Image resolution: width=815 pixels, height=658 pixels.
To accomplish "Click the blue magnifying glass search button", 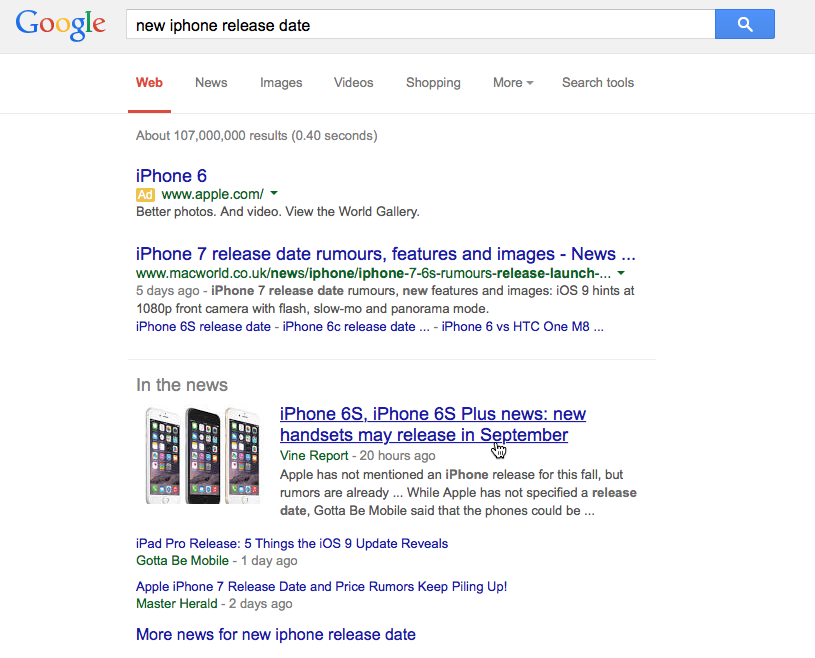I will tap(744, 24).
